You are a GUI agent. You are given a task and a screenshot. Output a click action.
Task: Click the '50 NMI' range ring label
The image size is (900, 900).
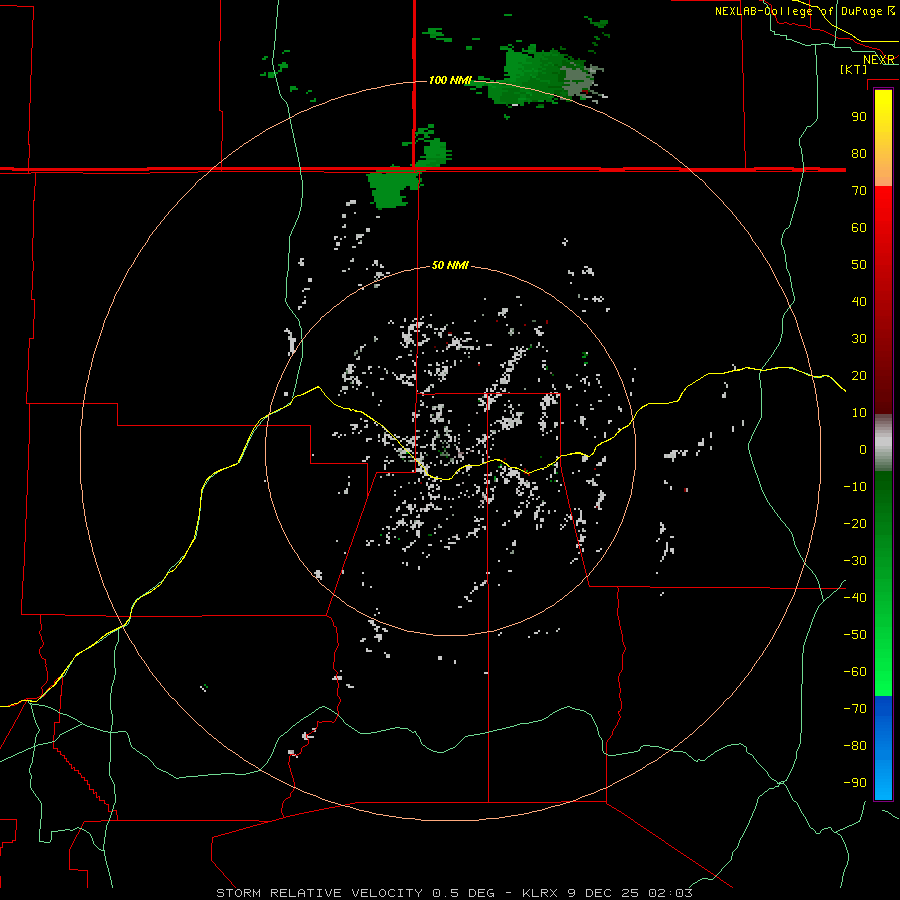tap(450, 265)
